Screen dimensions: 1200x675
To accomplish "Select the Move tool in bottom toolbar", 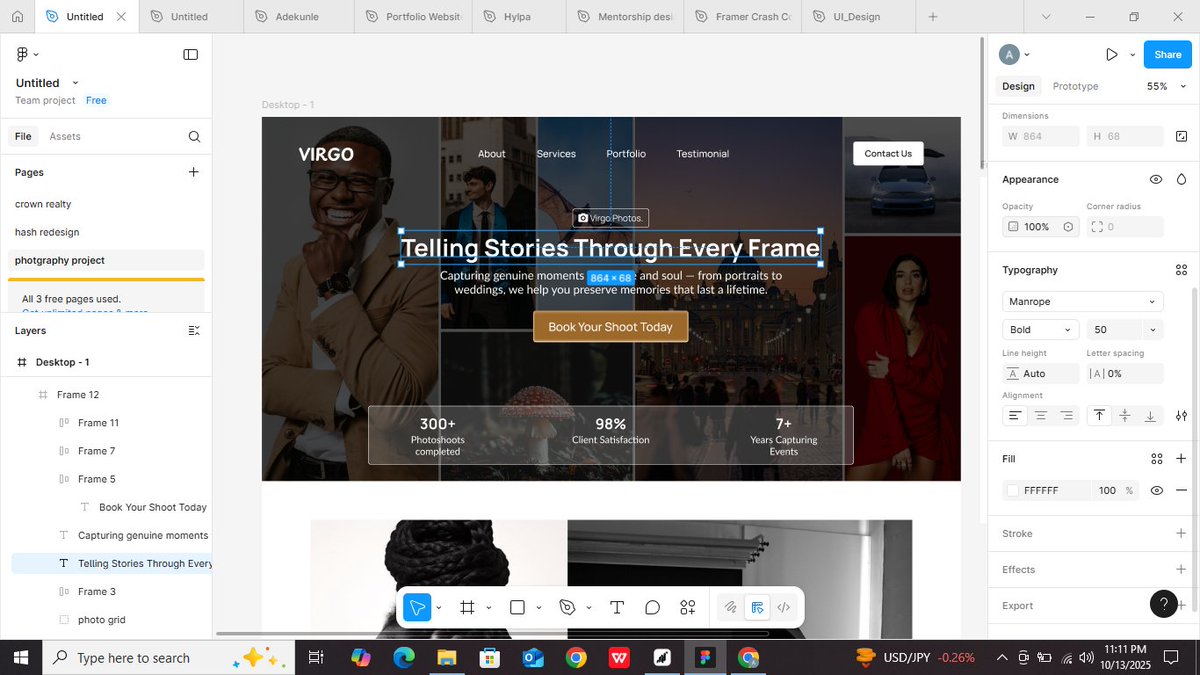I will (416, 607).
